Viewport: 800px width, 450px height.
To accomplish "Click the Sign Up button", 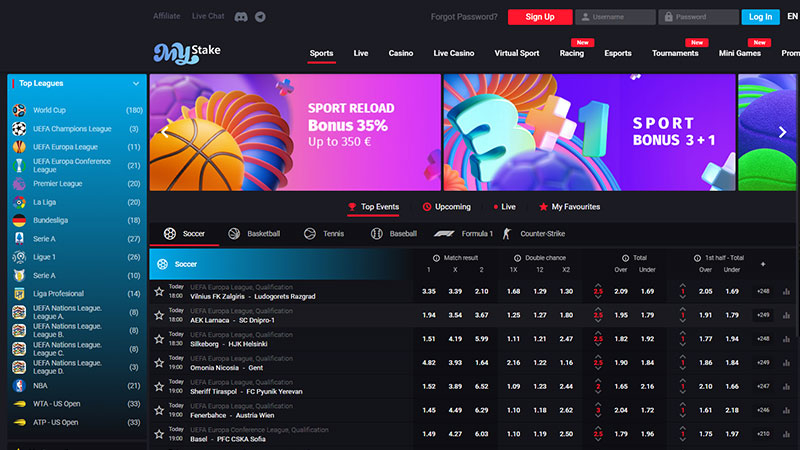I will [540, 17].
